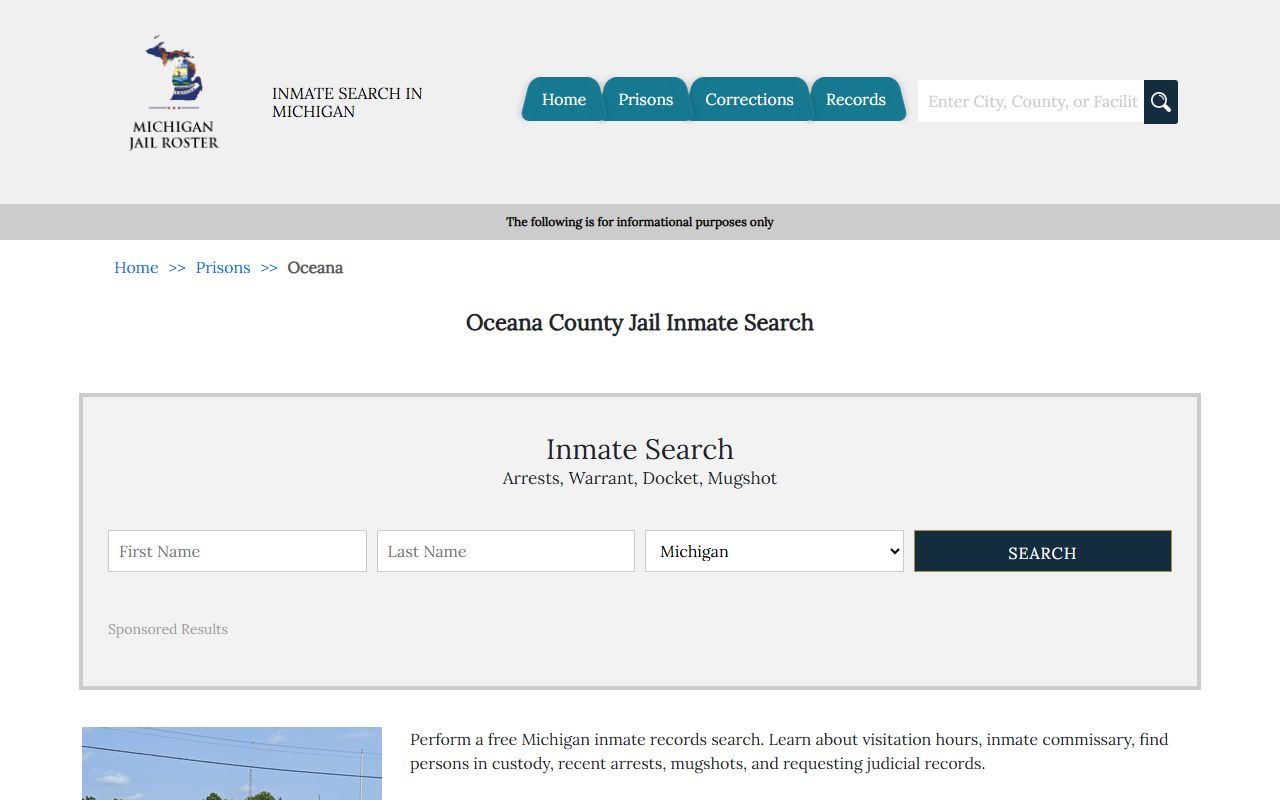The height and width of the screenshot is (800, 1280).
Task: Click the Oceana County Jail Inmate Search title
Action: point(640,323)
